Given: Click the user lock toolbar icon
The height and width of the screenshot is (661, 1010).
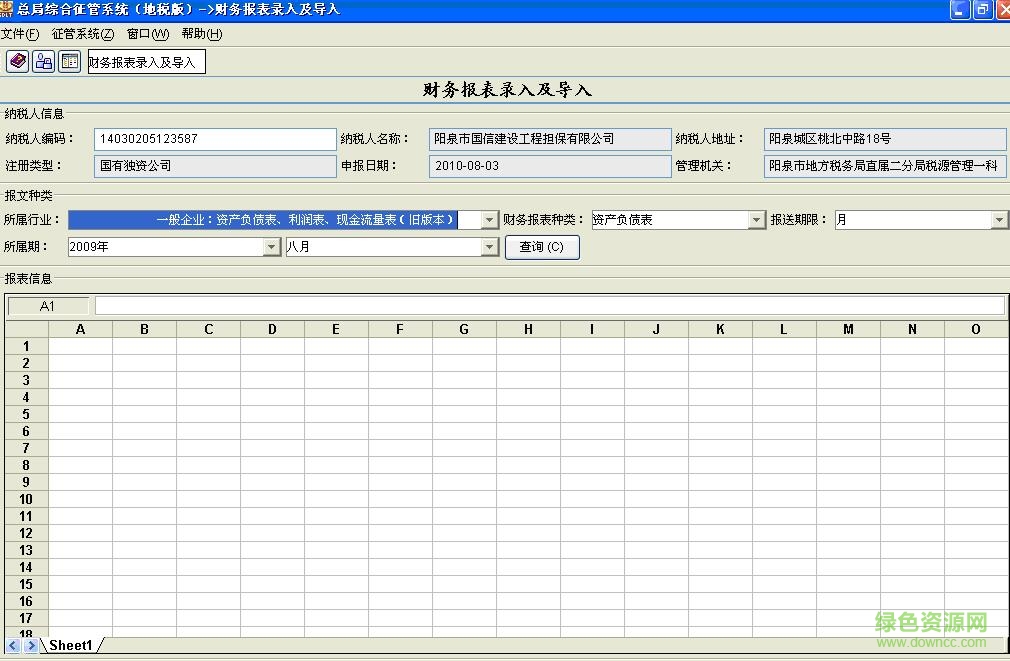Looking at the screenshot, I should 43,61.
